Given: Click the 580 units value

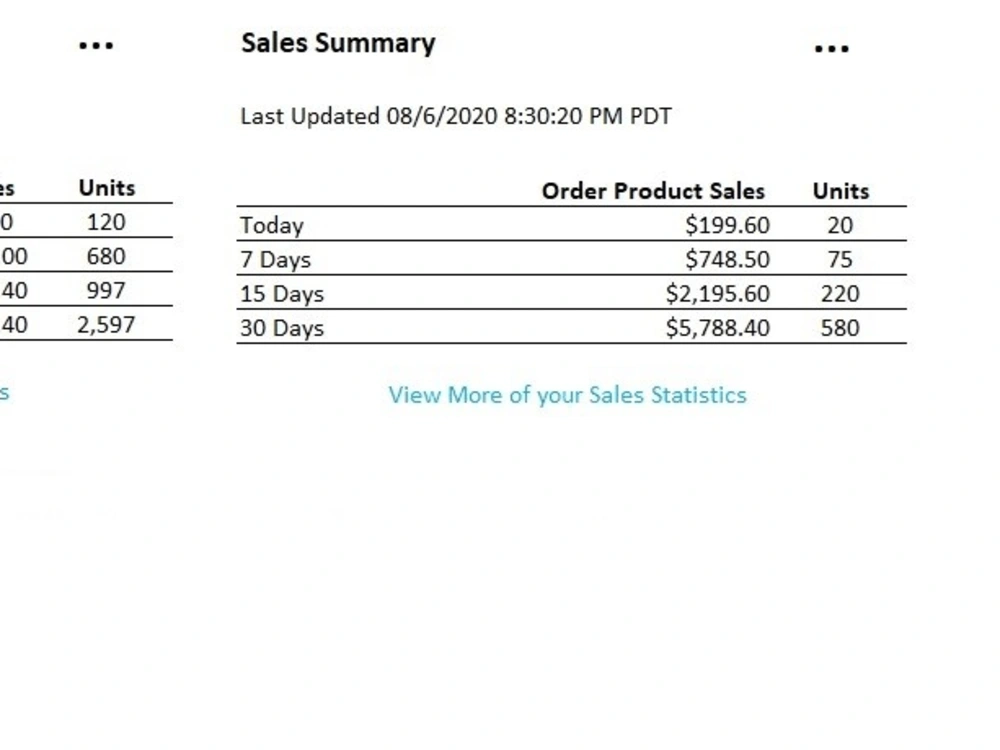Looking at the screenshot, I should (840, 328).
